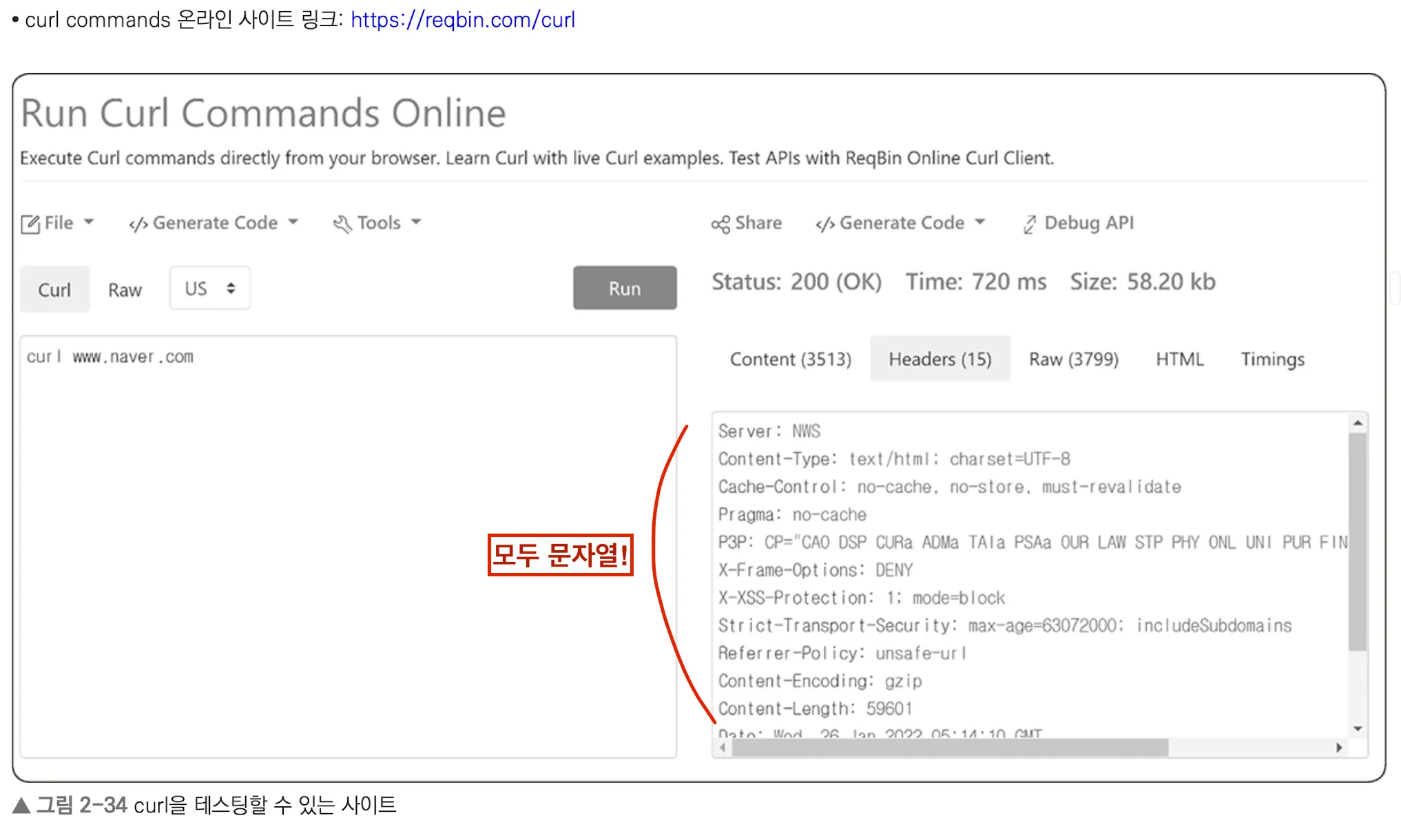Switch to Curl input mode
Image resolution: width=1401 pixels, height=840 pixels.
click(x=54, y=289)
